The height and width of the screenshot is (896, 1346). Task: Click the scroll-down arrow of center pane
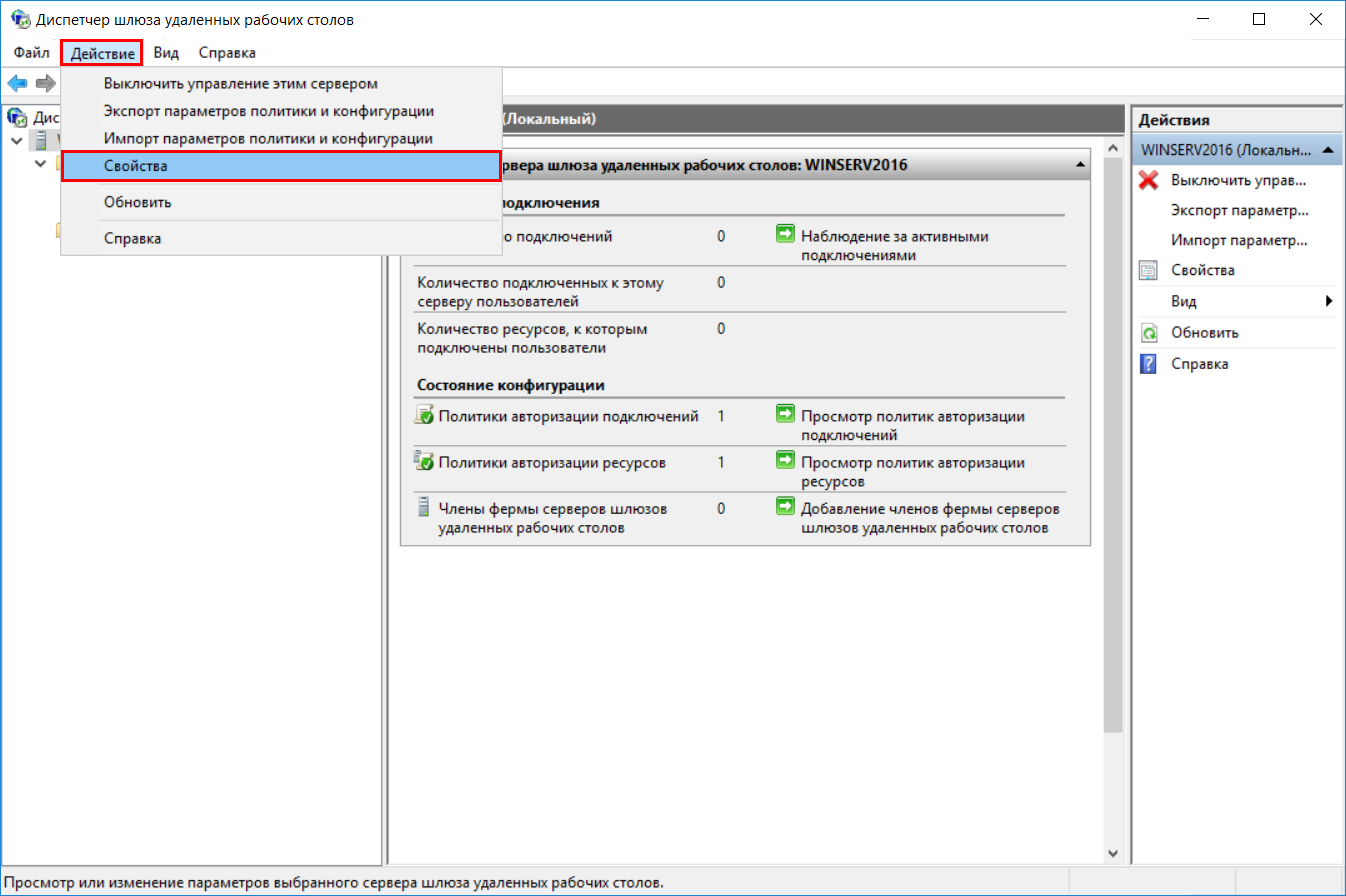(x=1111, y=853)
